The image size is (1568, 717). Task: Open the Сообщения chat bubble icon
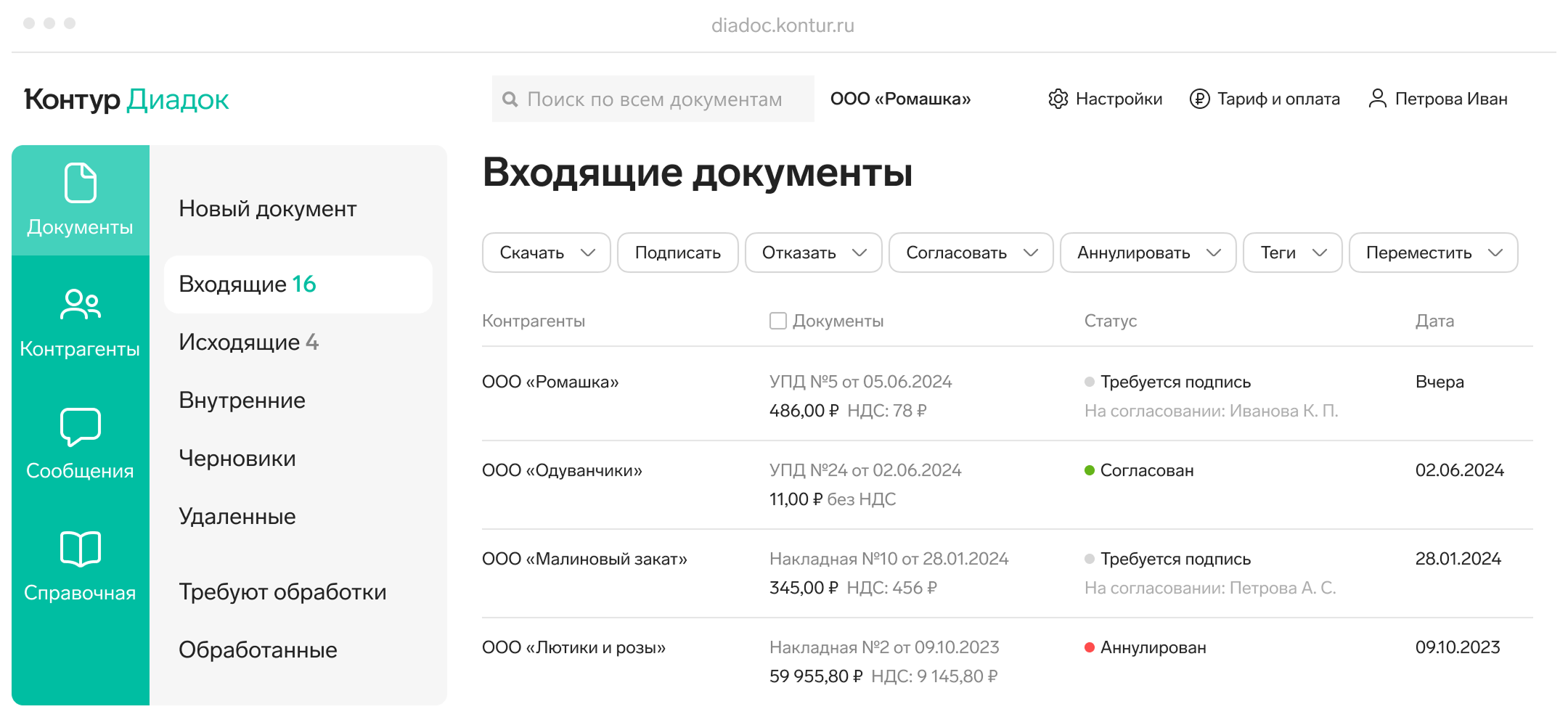(80, 427)
